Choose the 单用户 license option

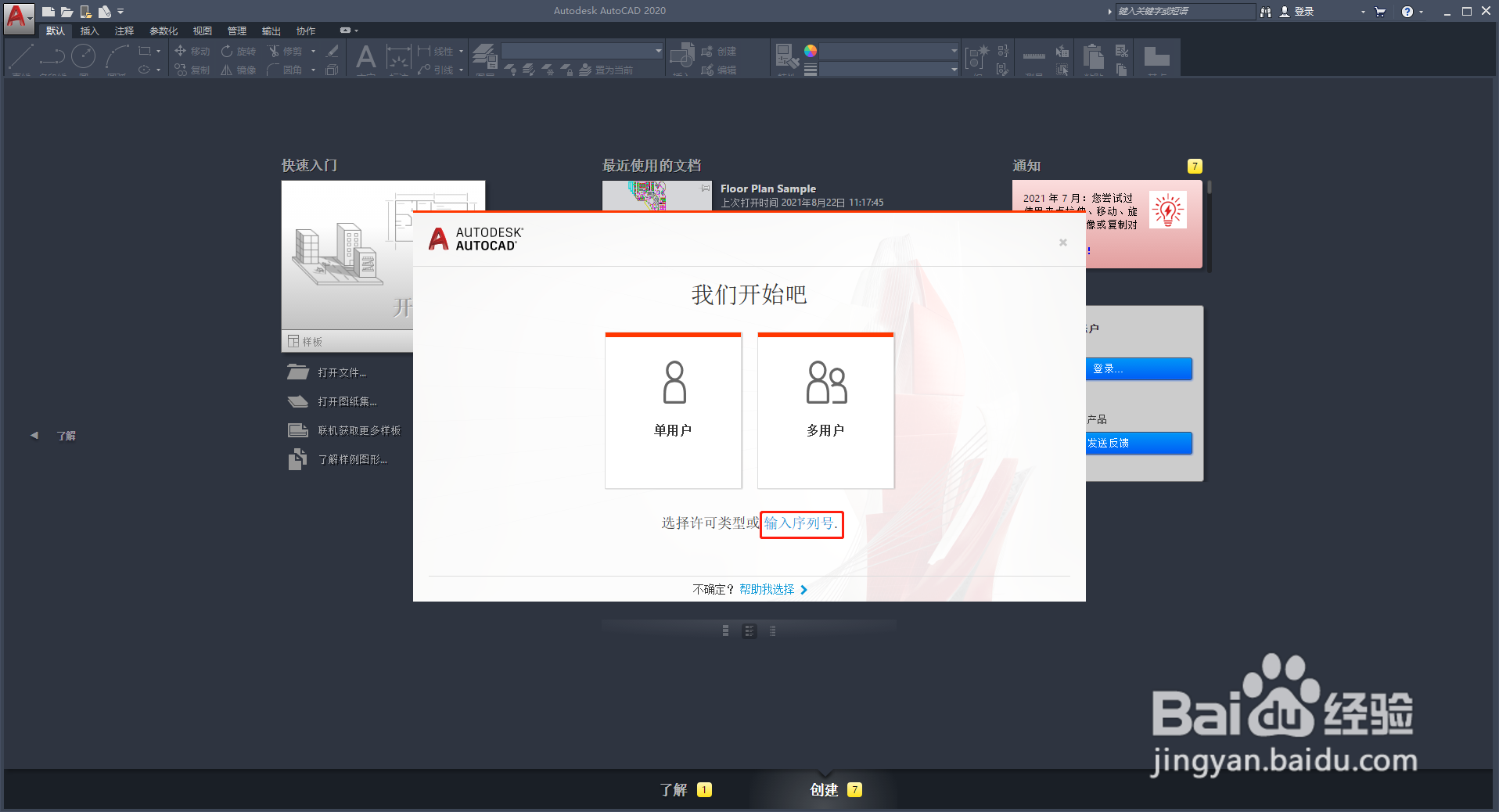click(673, 411)
